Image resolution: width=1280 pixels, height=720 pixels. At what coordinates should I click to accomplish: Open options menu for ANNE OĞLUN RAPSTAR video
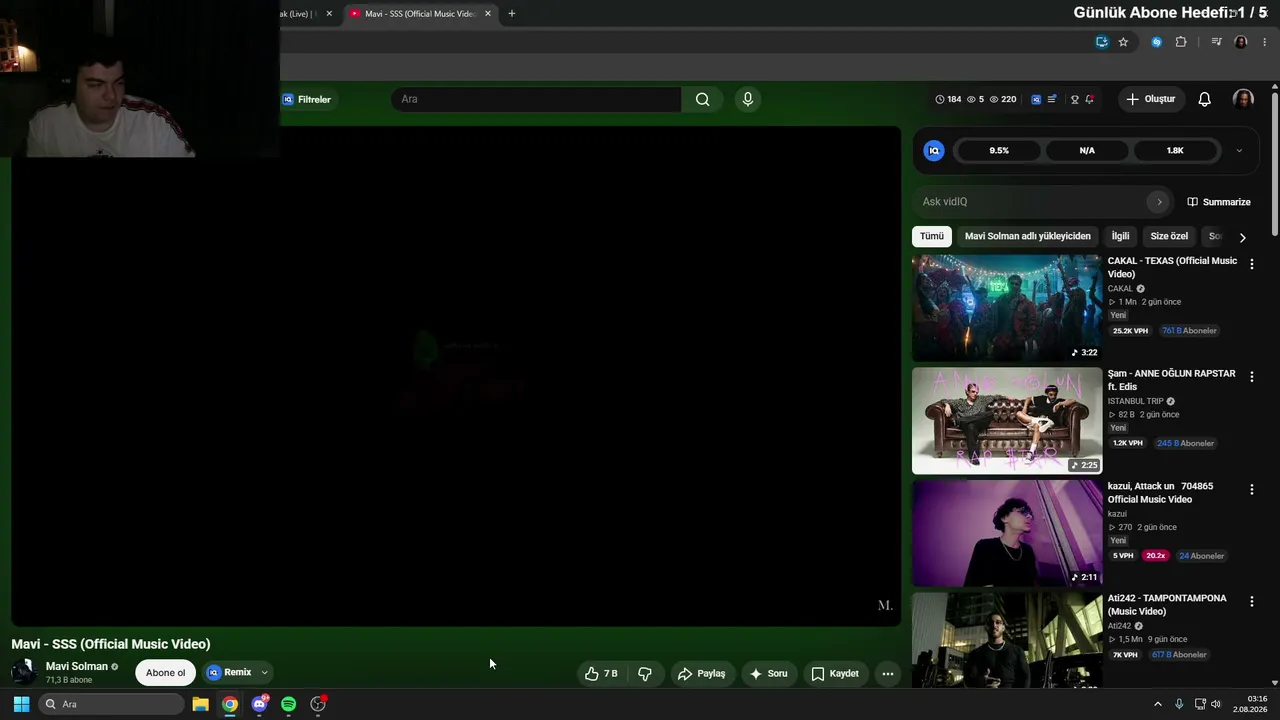click(x=1251, y=377)
